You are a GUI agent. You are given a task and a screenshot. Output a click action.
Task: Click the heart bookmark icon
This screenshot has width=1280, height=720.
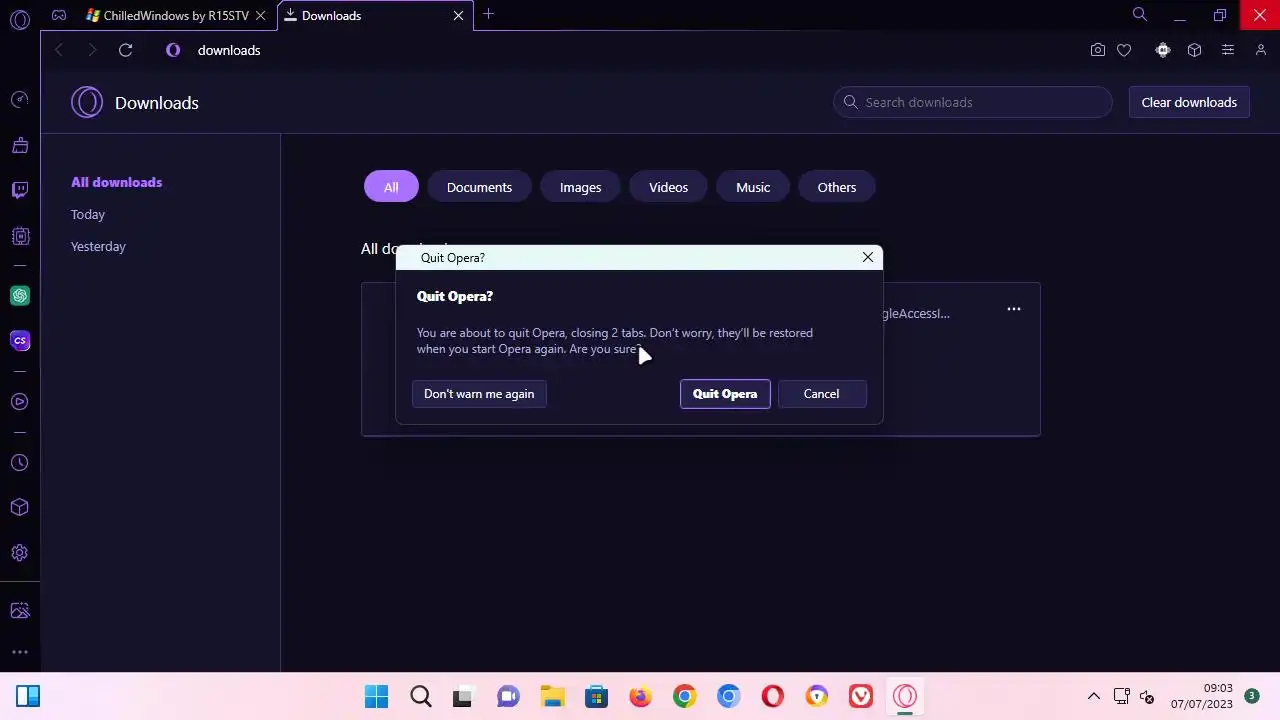(x=1124, y=50)
